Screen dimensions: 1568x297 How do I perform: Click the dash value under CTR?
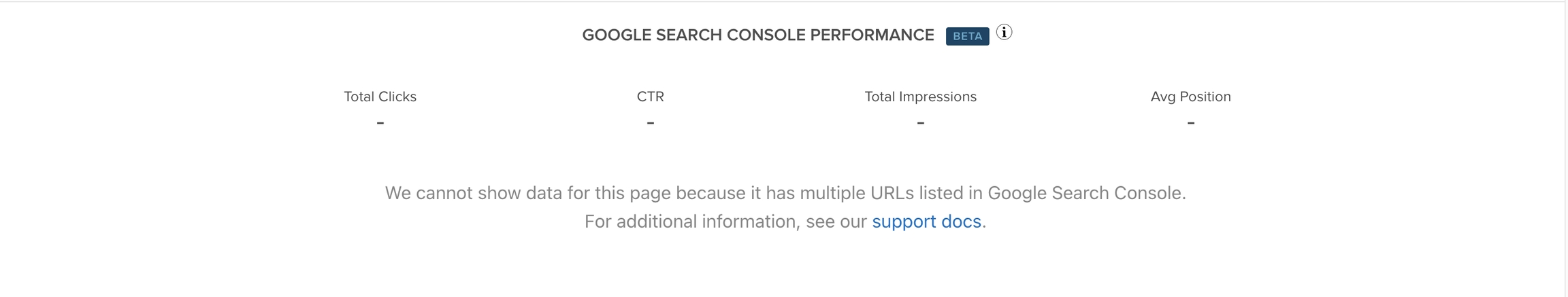pos(651,123)
